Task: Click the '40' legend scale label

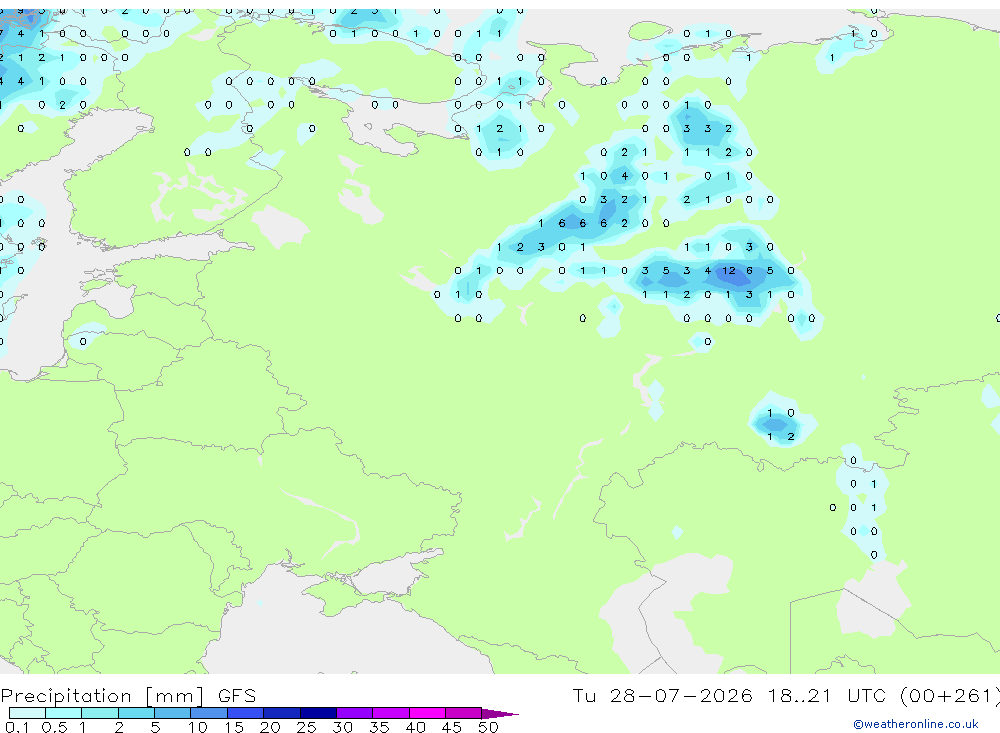Action: [415, 727]
